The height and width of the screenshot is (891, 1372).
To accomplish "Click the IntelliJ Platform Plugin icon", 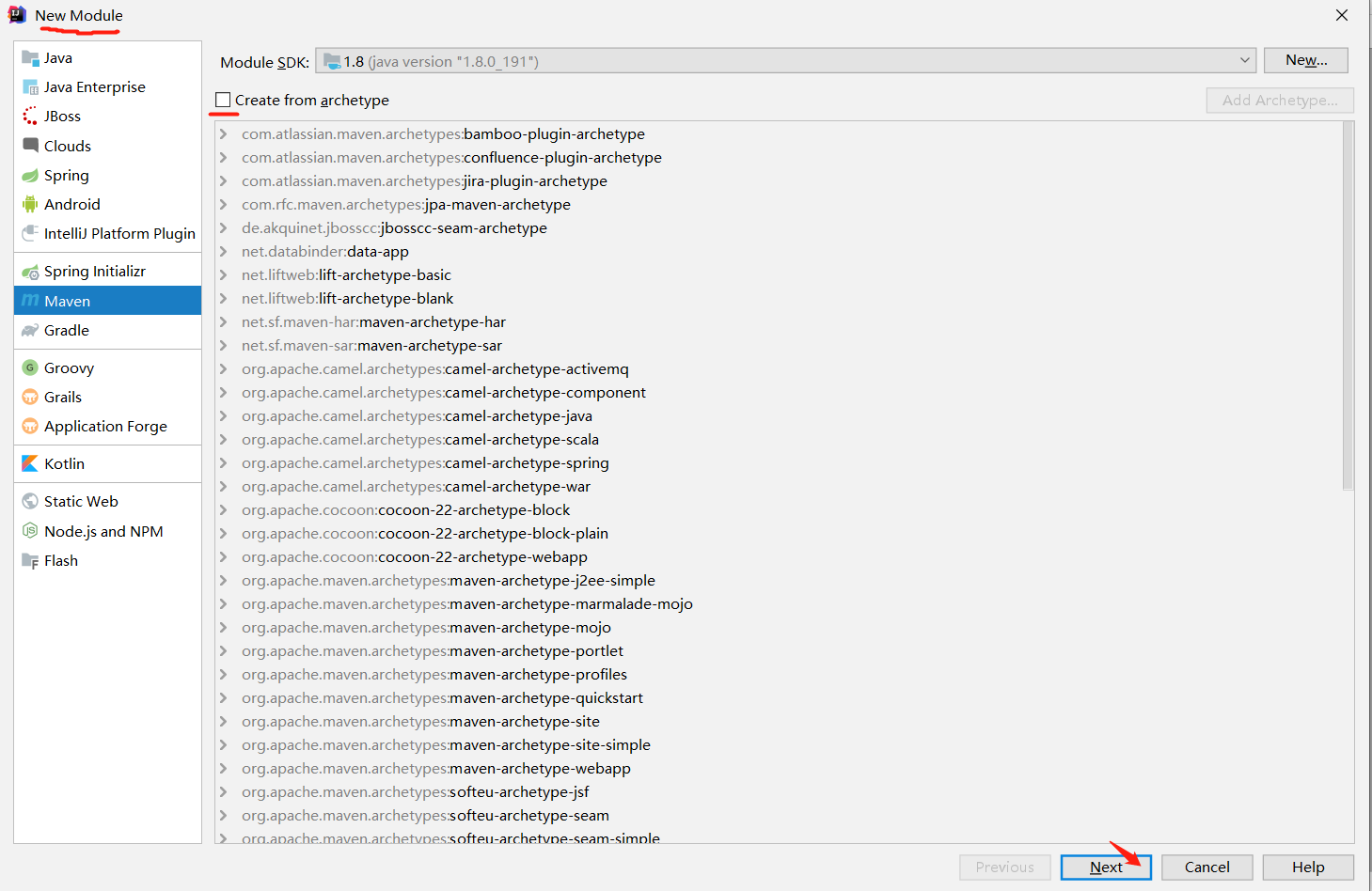I will (x=30, y=234).
